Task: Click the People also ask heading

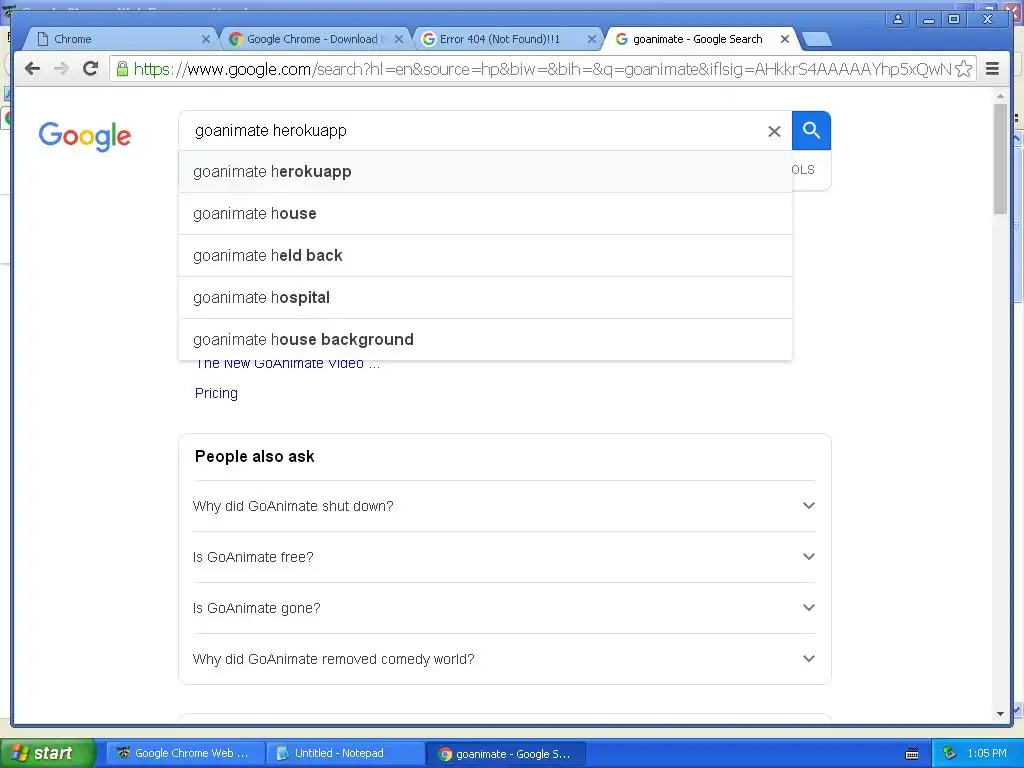Action: click(255, 456)
